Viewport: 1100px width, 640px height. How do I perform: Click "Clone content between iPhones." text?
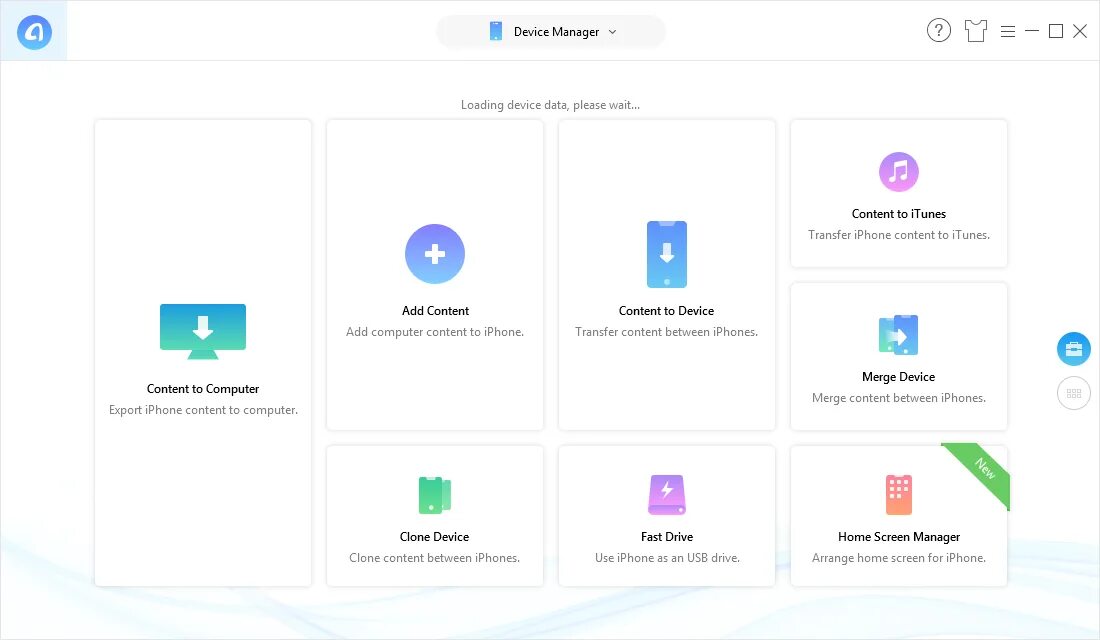434,558
